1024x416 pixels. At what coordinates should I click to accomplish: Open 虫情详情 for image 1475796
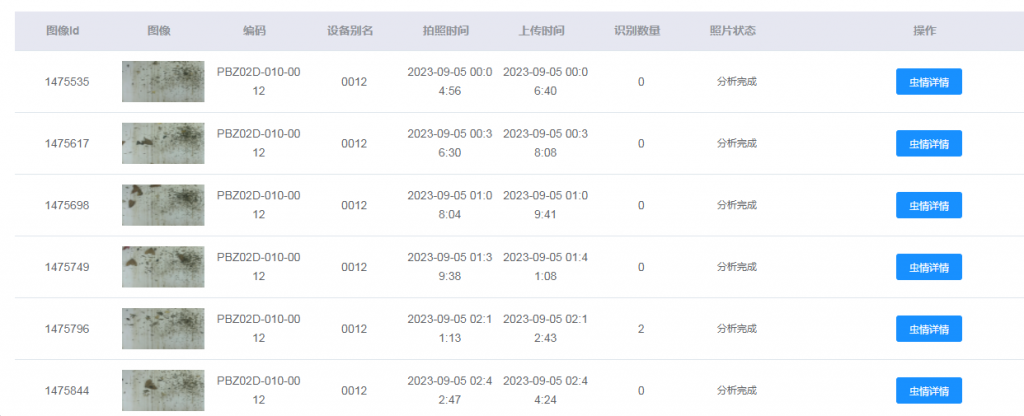pos(929,328)
